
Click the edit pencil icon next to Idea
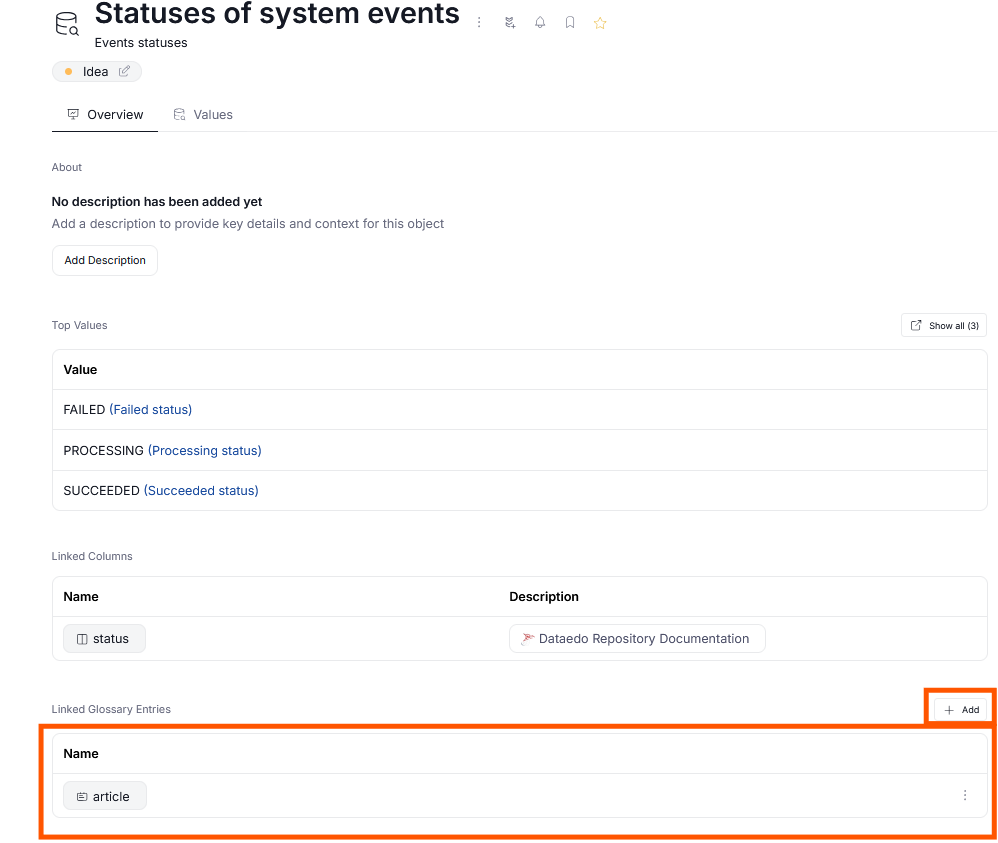125,72
